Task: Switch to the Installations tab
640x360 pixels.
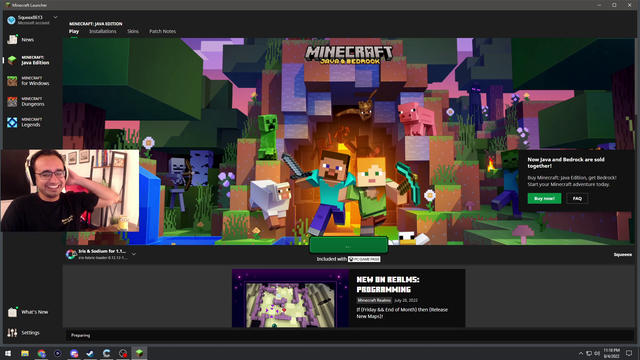Action: [103, 31]
